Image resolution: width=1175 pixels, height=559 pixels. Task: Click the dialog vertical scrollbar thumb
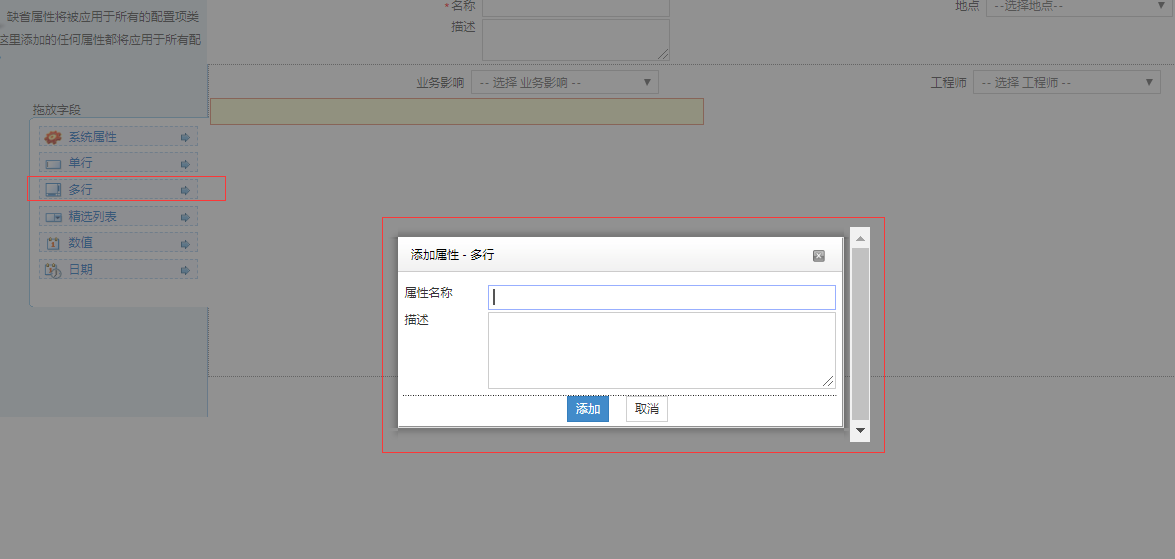[x=860, y=333]
